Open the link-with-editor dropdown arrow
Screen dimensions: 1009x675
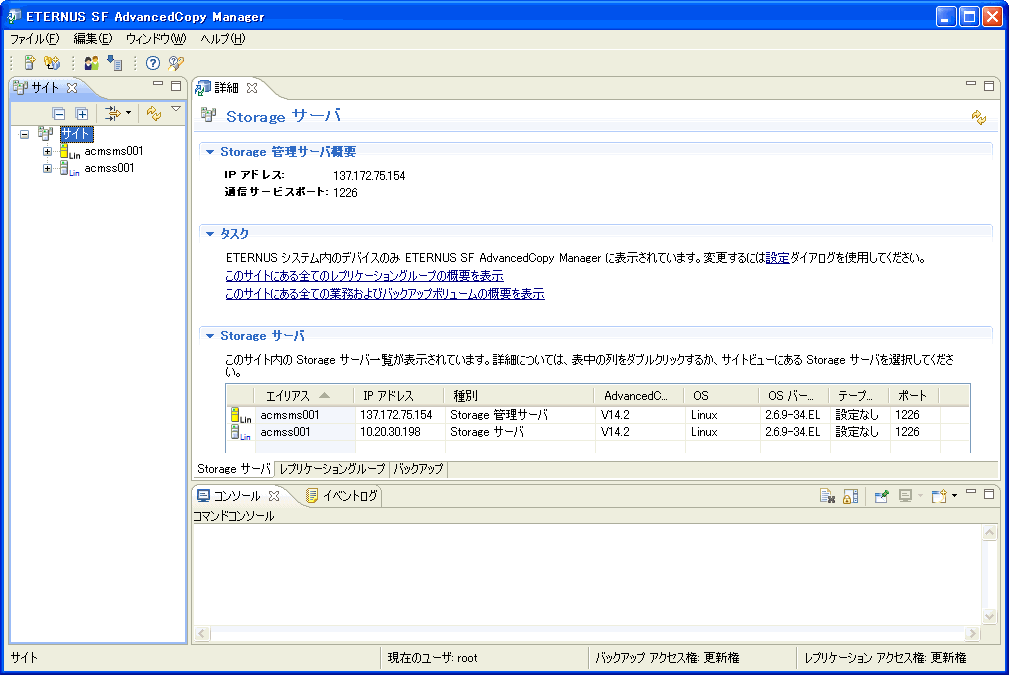point(129,113)
